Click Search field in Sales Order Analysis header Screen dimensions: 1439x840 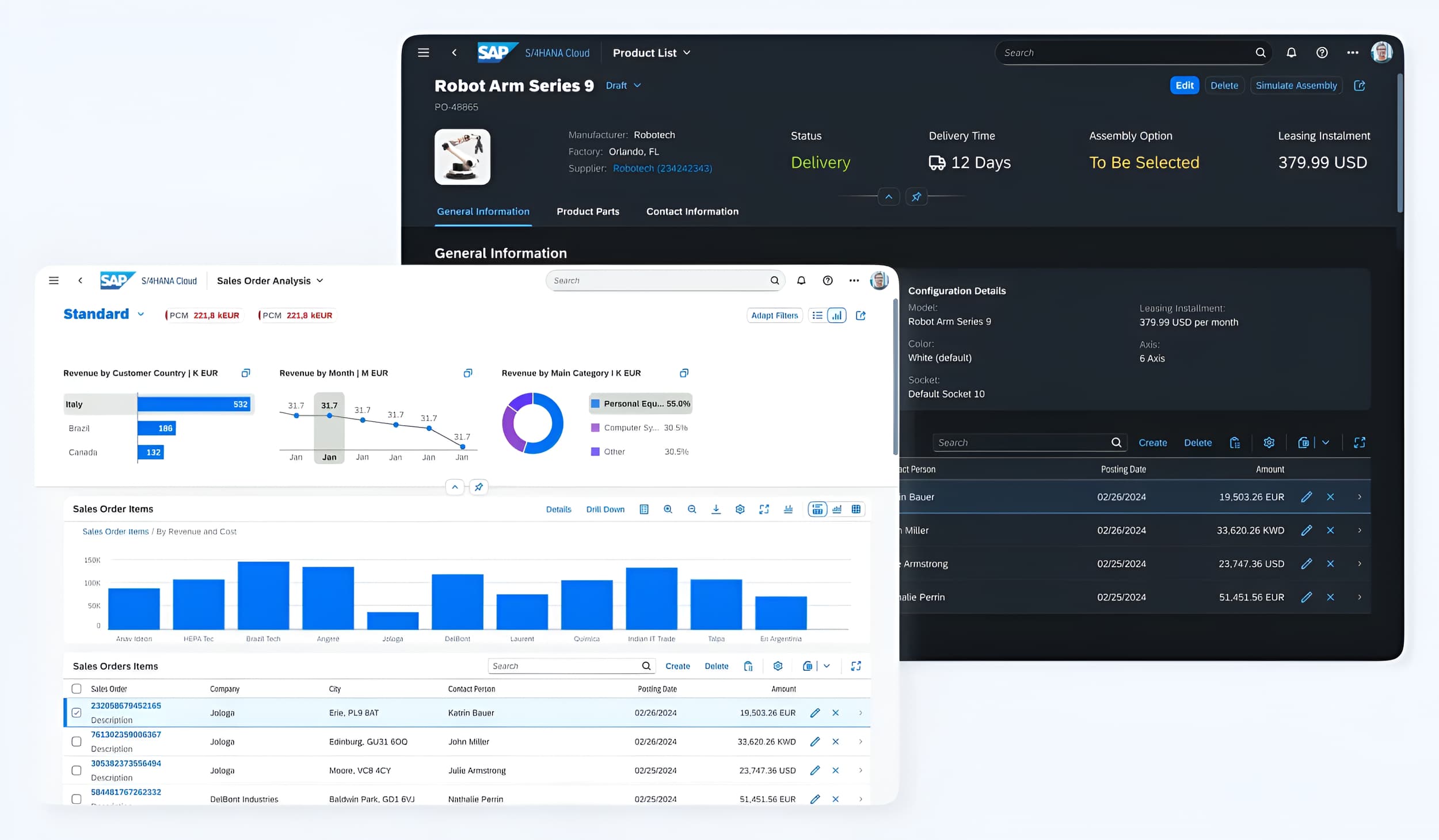pos(665,280)
